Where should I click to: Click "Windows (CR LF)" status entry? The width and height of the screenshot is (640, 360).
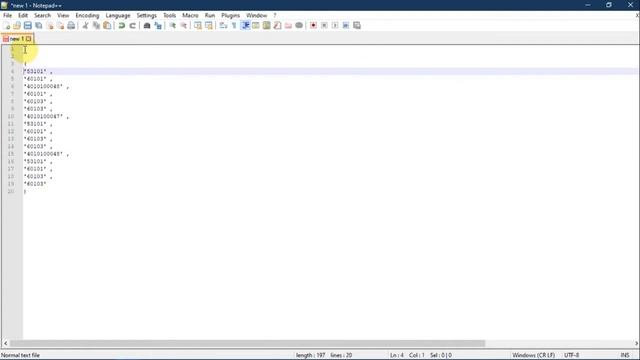[x=533, y=356]
